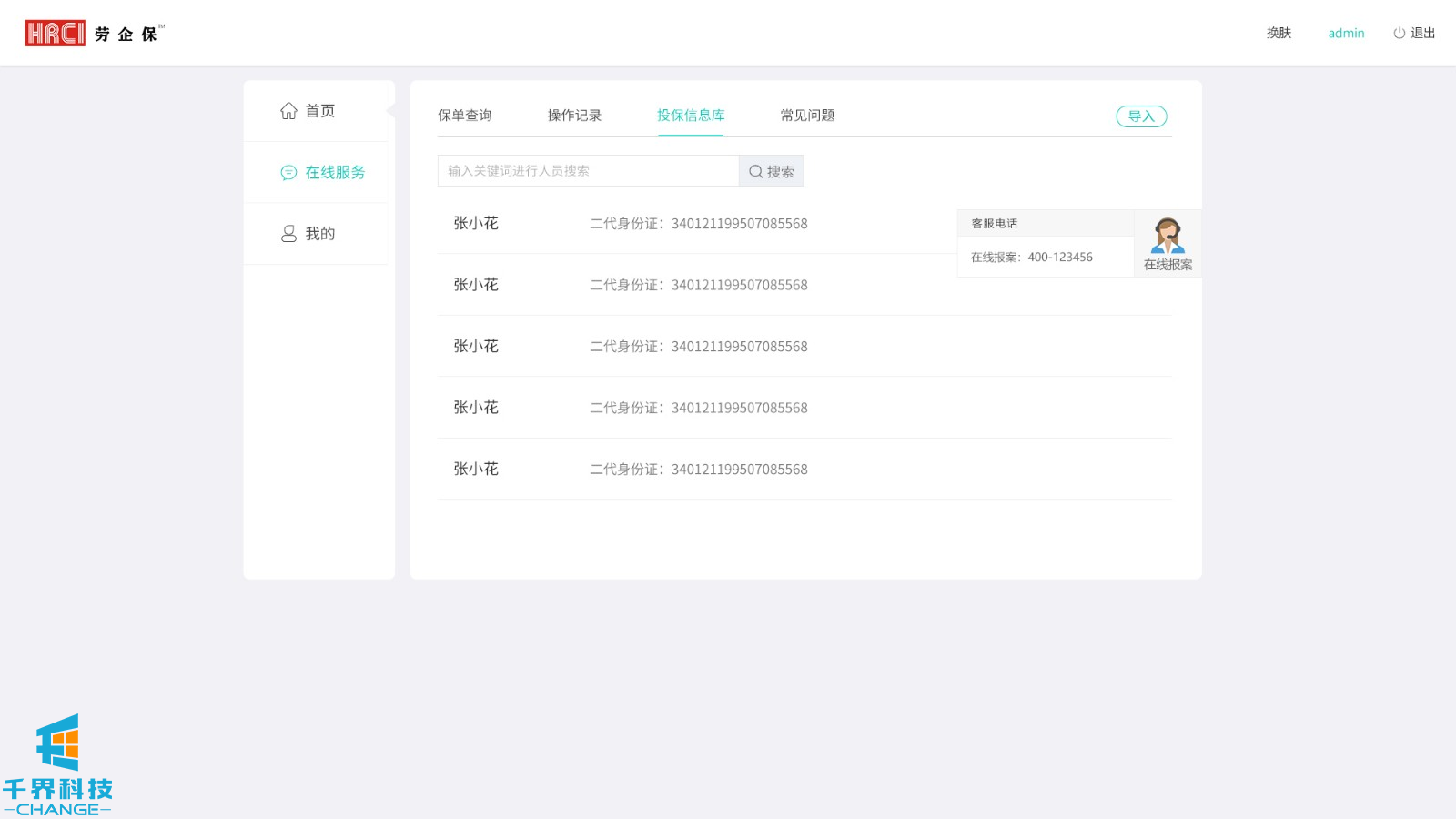1456x819 pixels.
Task: Open the 操作记录 tab
Action: [x=574, y=116]
